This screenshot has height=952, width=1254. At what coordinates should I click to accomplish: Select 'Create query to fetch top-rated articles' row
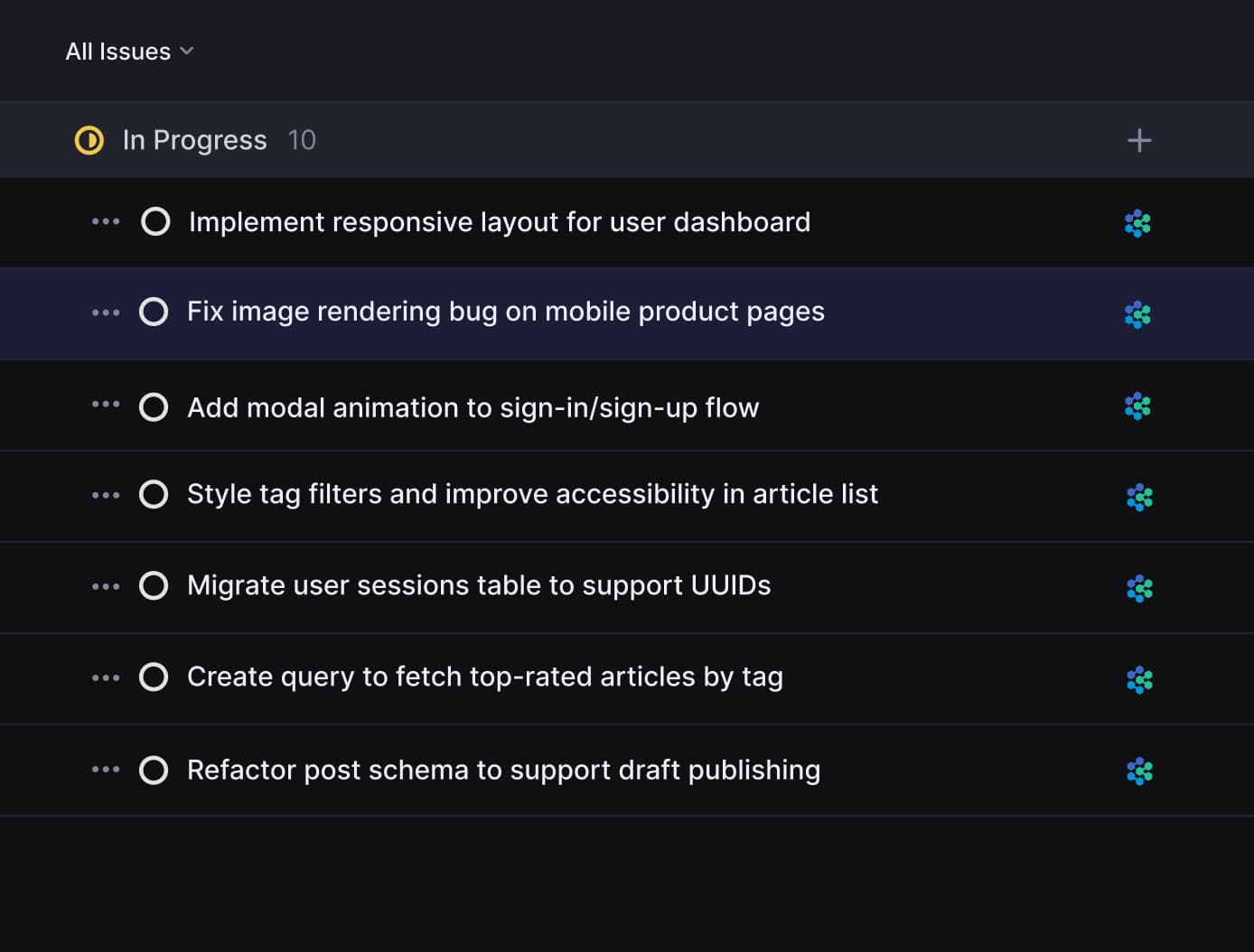click(484, 677)
